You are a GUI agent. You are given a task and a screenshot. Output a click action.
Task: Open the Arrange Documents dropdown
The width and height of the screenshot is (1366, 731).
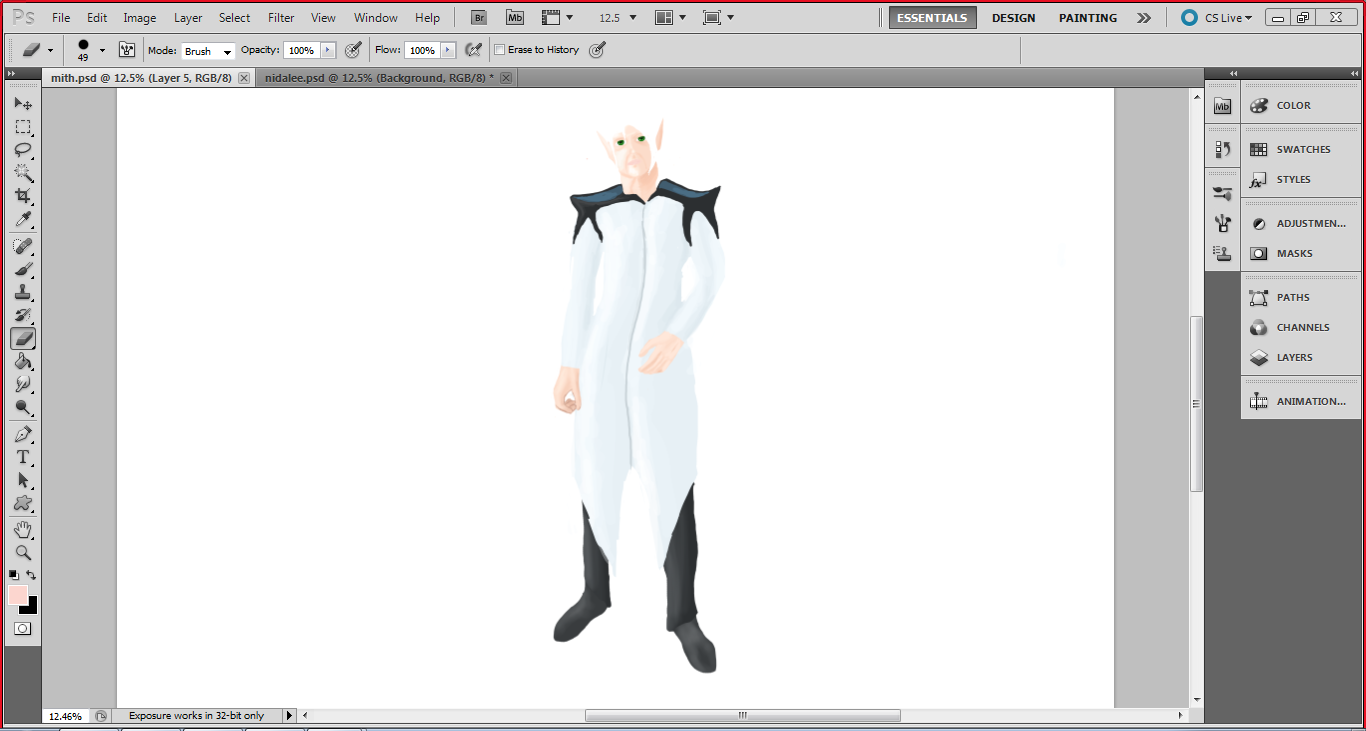[x=671, y=18]
